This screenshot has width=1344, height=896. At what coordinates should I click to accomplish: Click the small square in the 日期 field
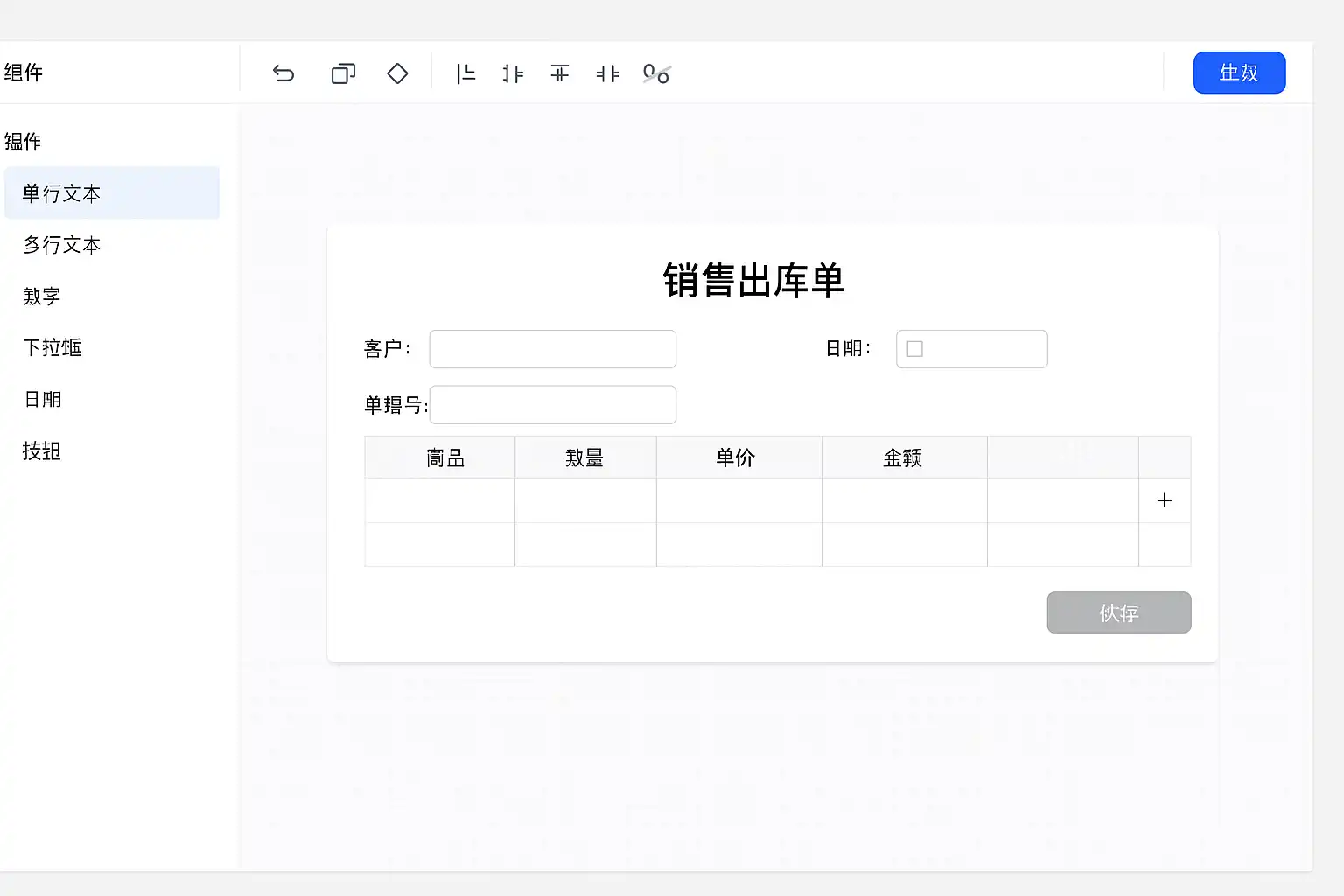coord(915,349)
